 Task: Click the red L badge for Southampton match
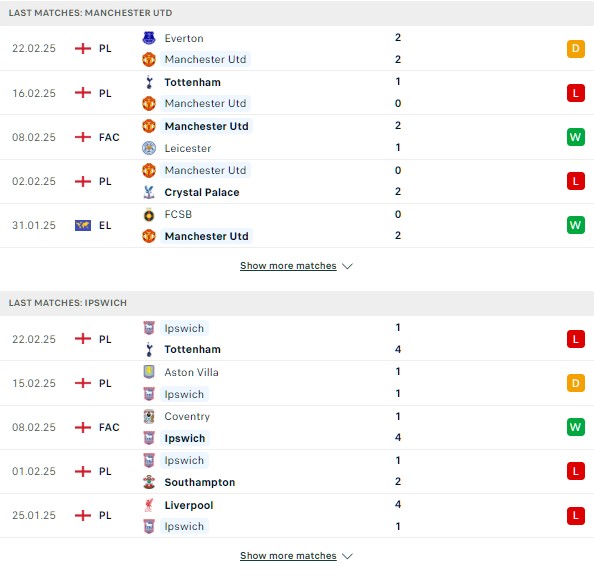[x=575, y=471]
